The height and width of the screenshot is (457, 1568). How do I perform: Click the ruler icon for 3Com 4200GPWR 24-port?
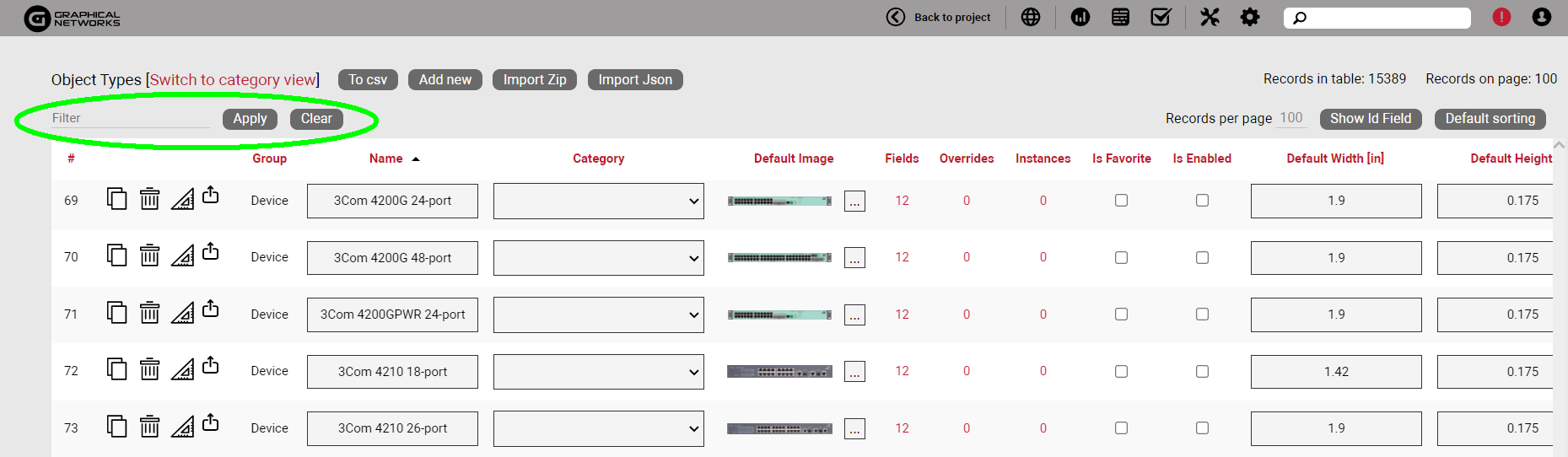point(182,313)
